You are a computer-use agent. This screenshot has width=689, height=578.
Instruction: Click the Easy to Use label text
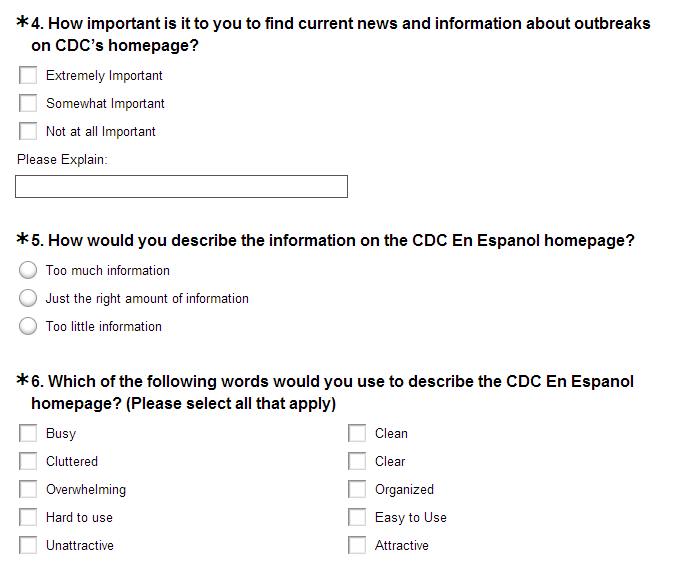(x=411, y=518)
